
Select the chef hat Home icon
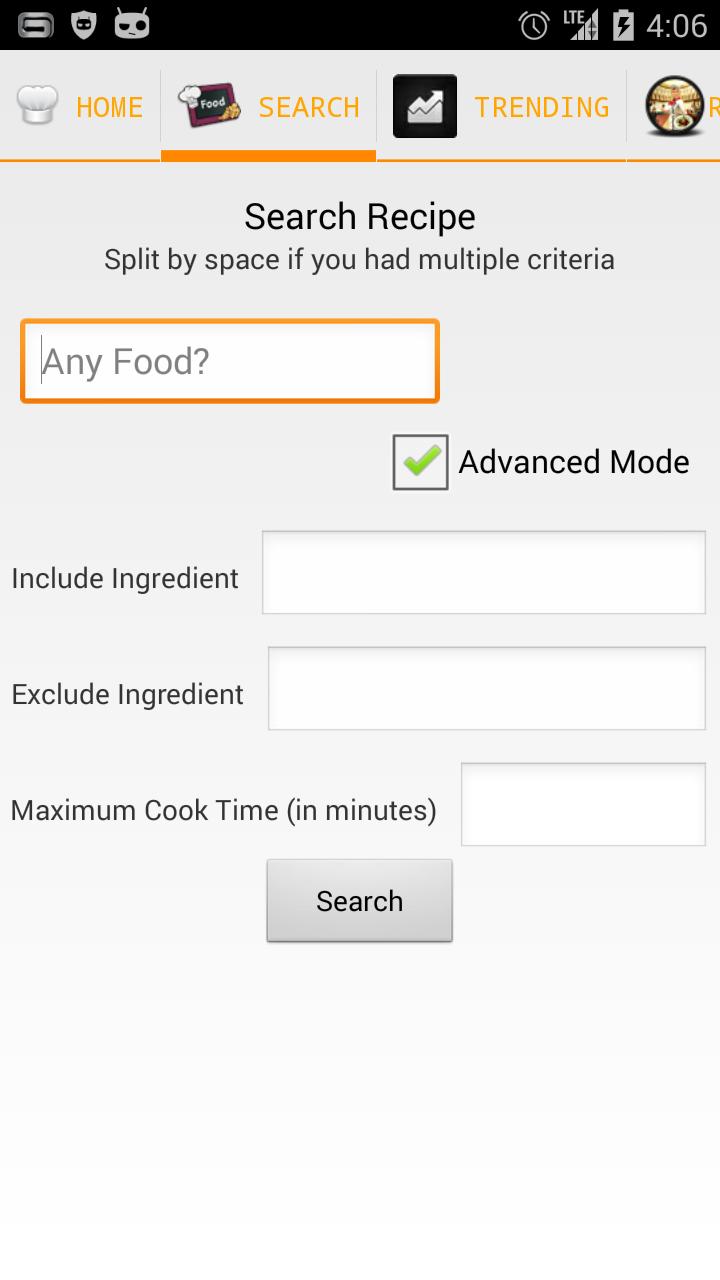pos(37,105)
